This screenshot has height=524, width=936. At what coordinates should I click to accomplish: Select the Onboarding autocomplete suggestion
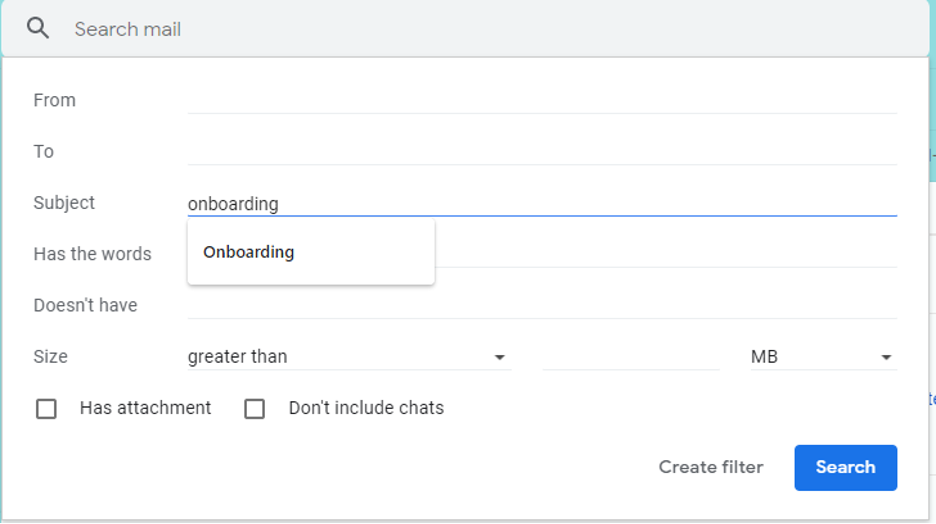point(311,252)
